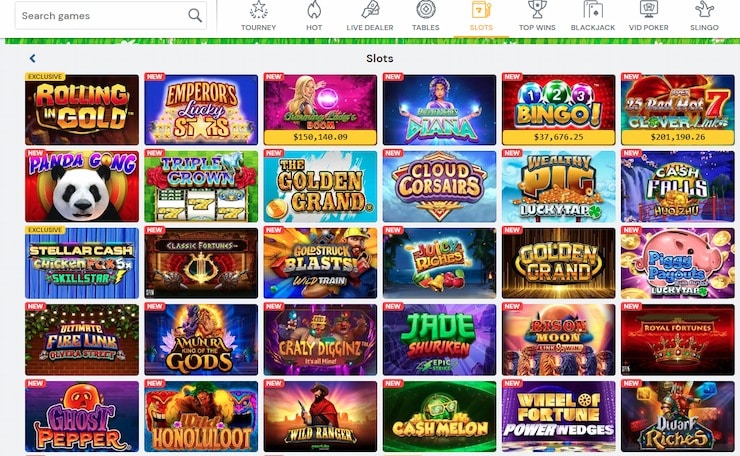The height and width of the screenshot is (456, 740).
Task: Click into the Search games field
Action: coord(111,16)
